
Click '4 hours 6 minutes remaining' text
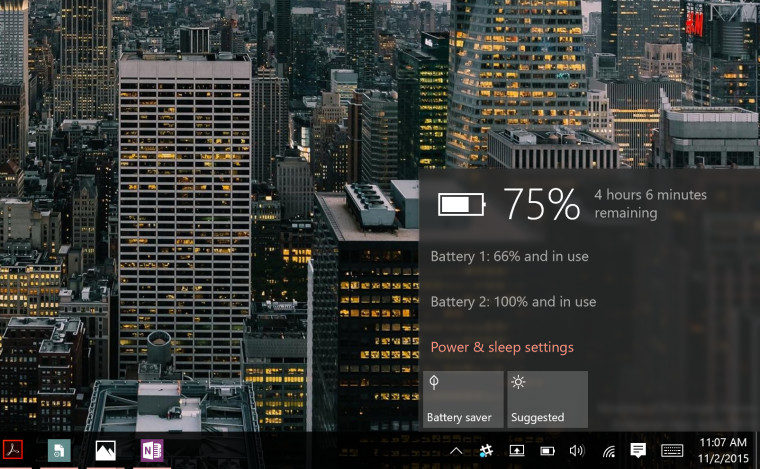[650, 204]
